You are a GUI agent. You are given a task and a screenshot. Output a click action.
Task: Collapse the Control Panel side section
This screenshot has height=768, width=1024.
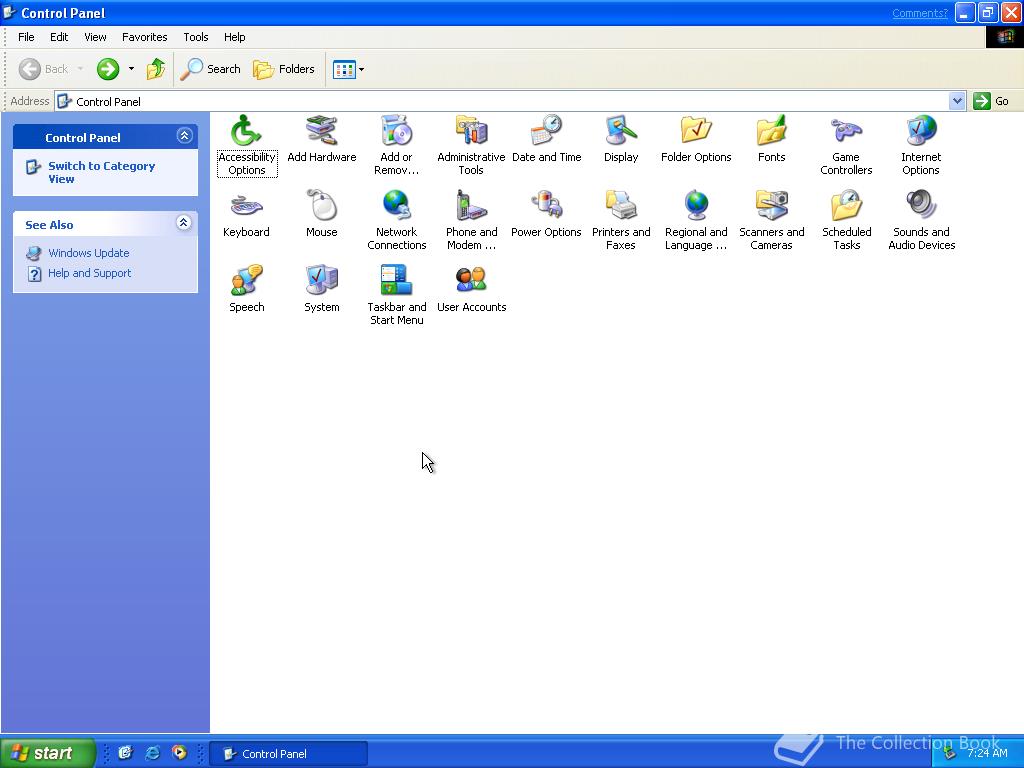click(184, 136)
